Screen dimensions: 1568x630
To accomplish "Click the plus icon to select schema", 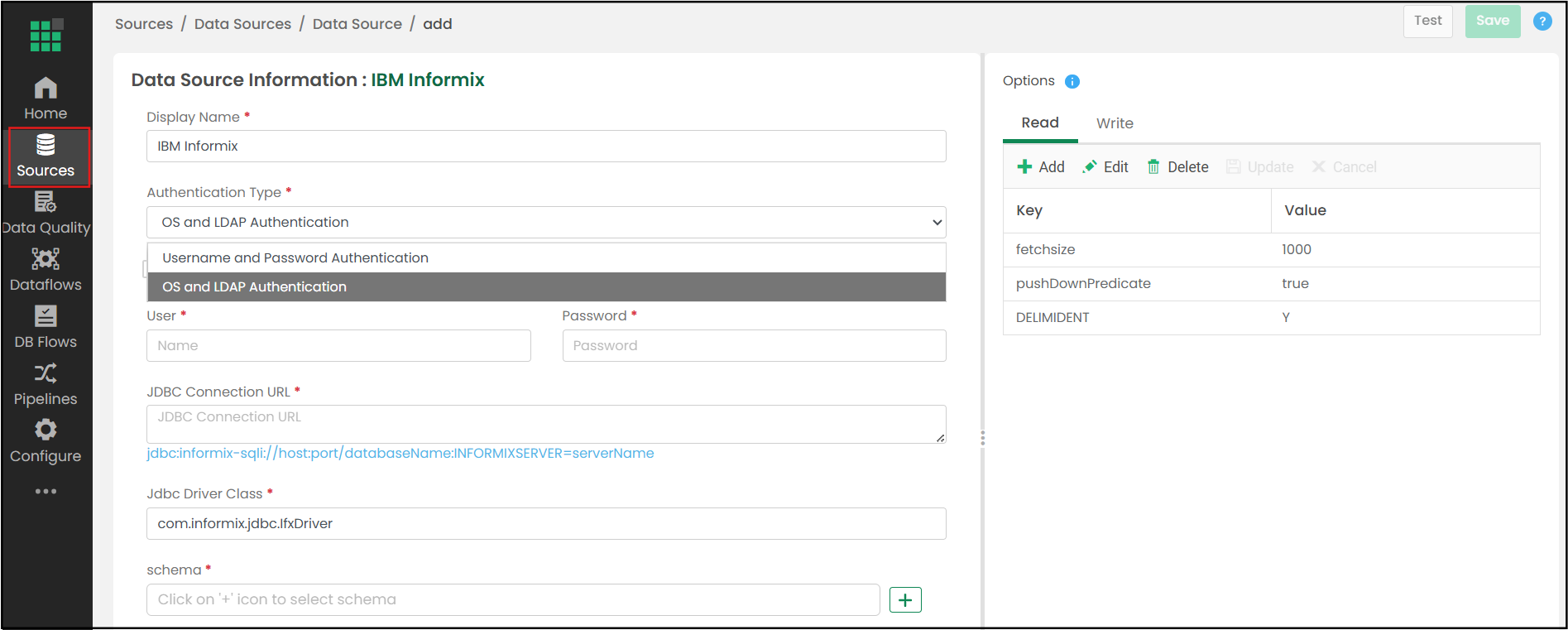I will click(905, 600).
